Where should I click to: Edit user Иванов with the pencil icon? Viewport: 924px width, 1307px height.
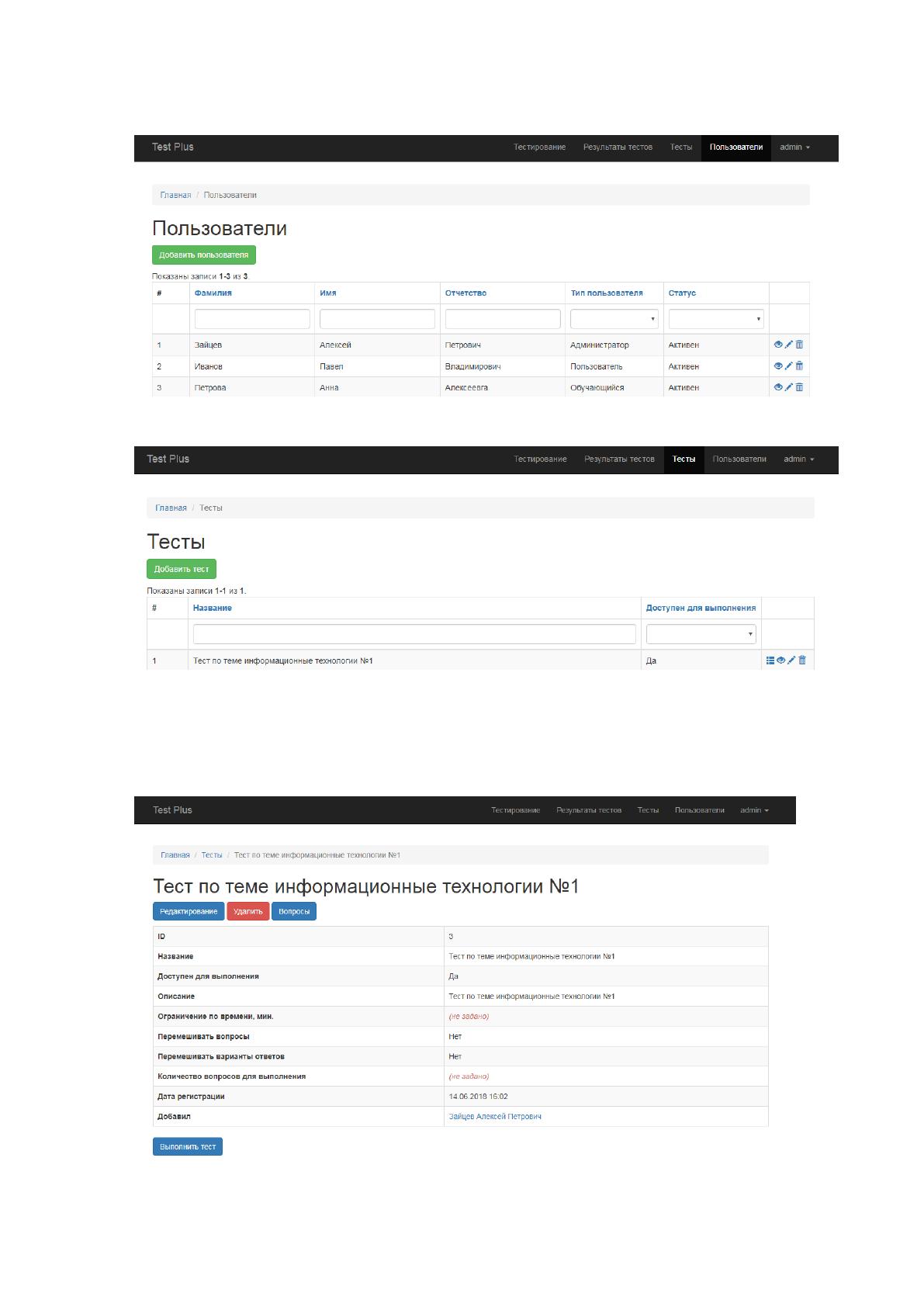pyautogui.click(x=788, y=366)
